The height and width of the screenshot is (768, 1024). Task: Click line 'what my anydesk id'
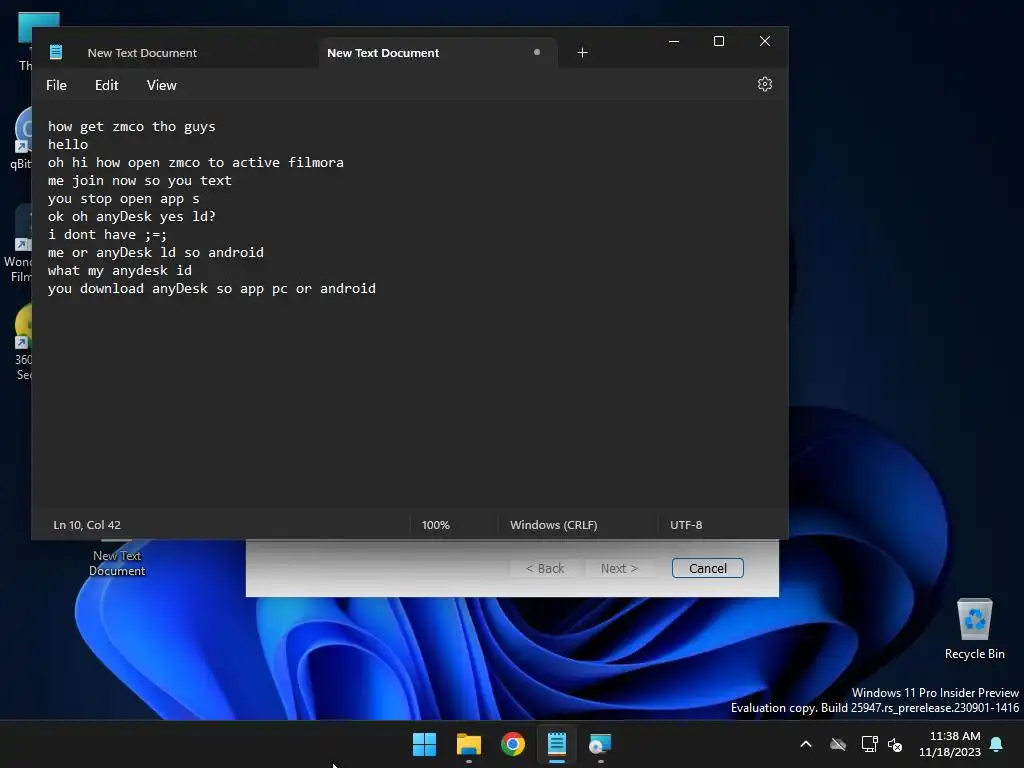tap(120, 270)
